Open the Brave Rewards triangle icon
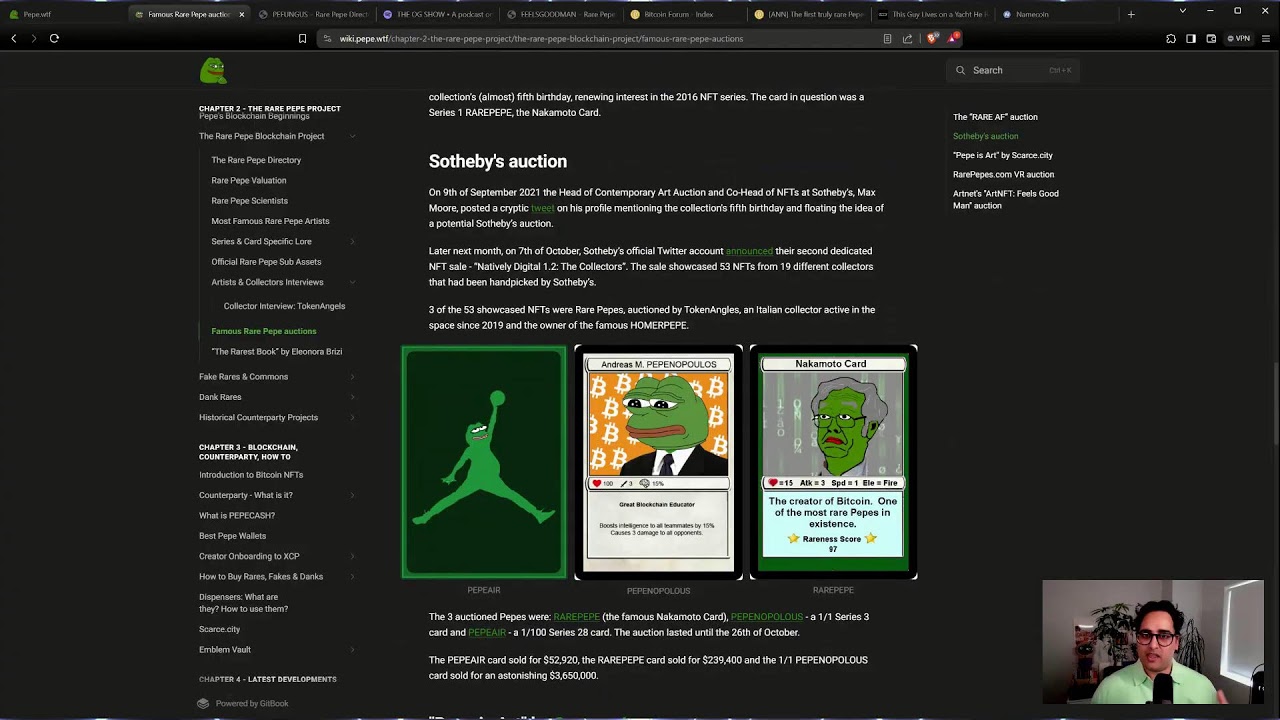The image size is (1280, 720). (x=952, y=38)
